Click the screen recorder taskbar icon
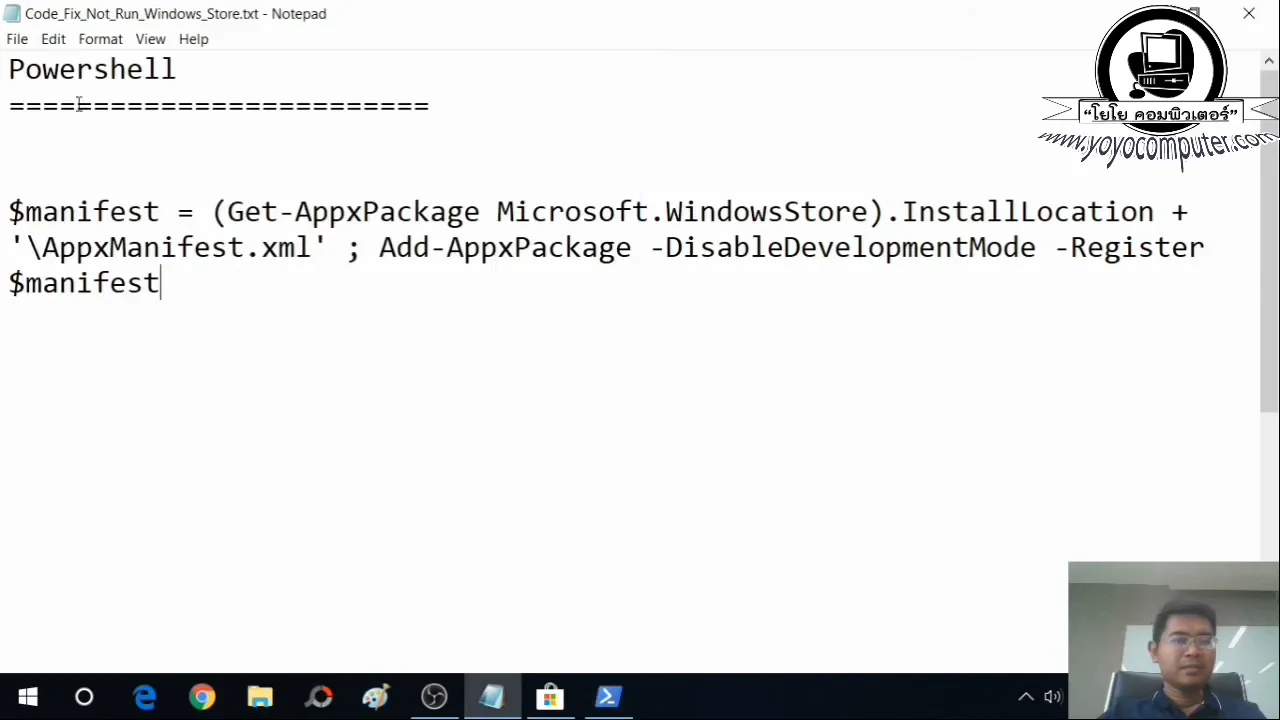 click(318, 696)
